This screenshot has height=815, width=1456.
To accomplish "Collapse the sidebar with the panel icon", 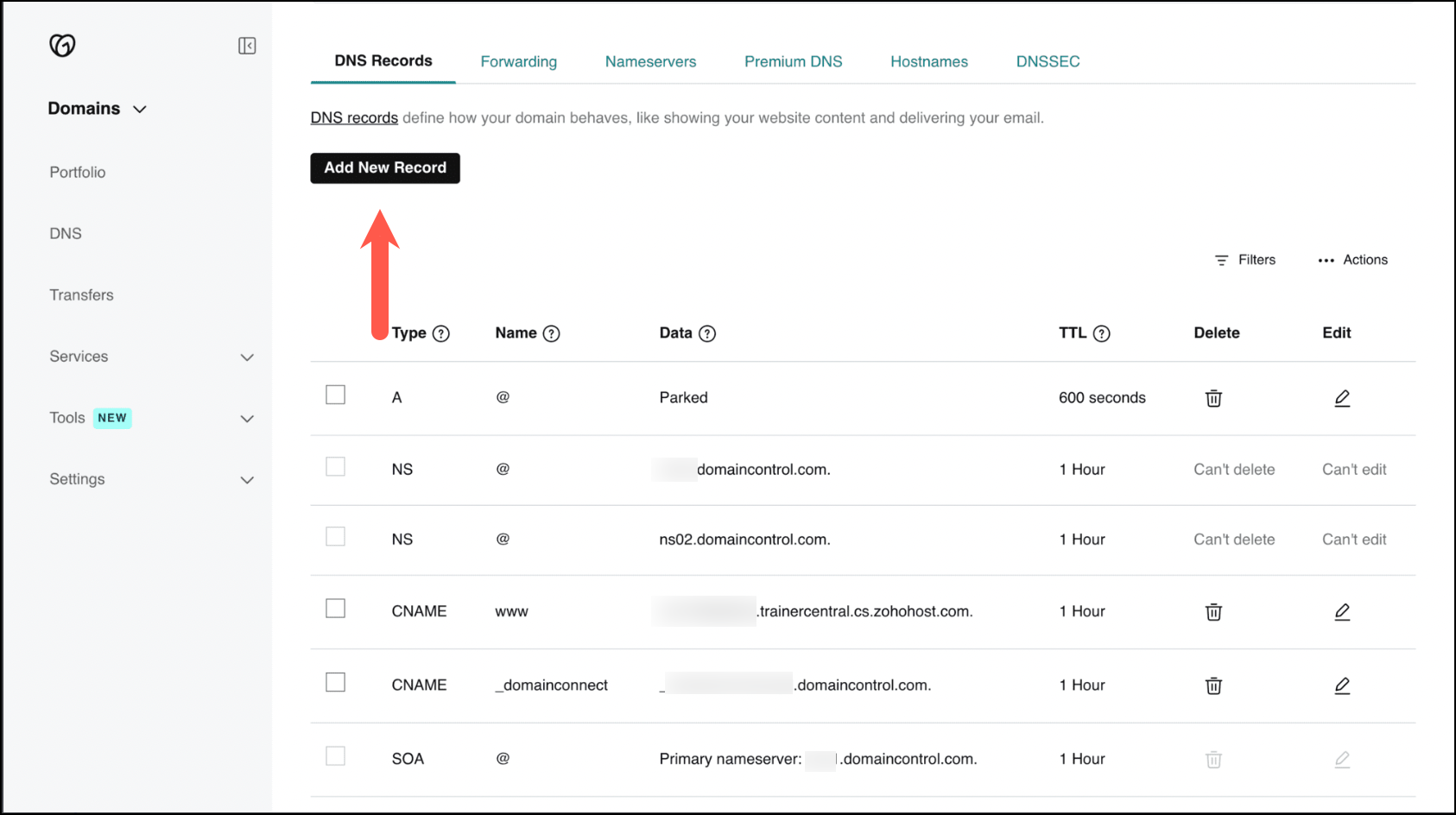I will [x=247, y=46].
